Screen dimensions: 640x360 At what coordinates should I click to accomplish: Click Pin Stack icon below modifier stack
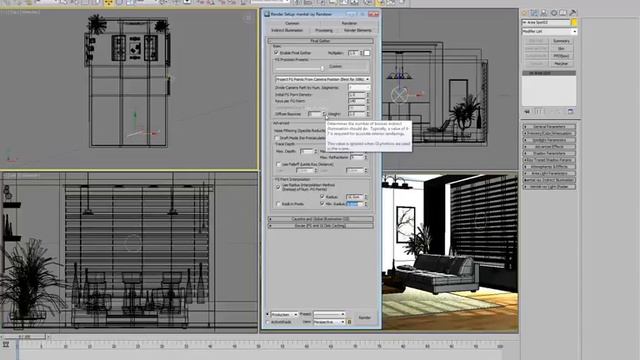[x=527, y=111]
